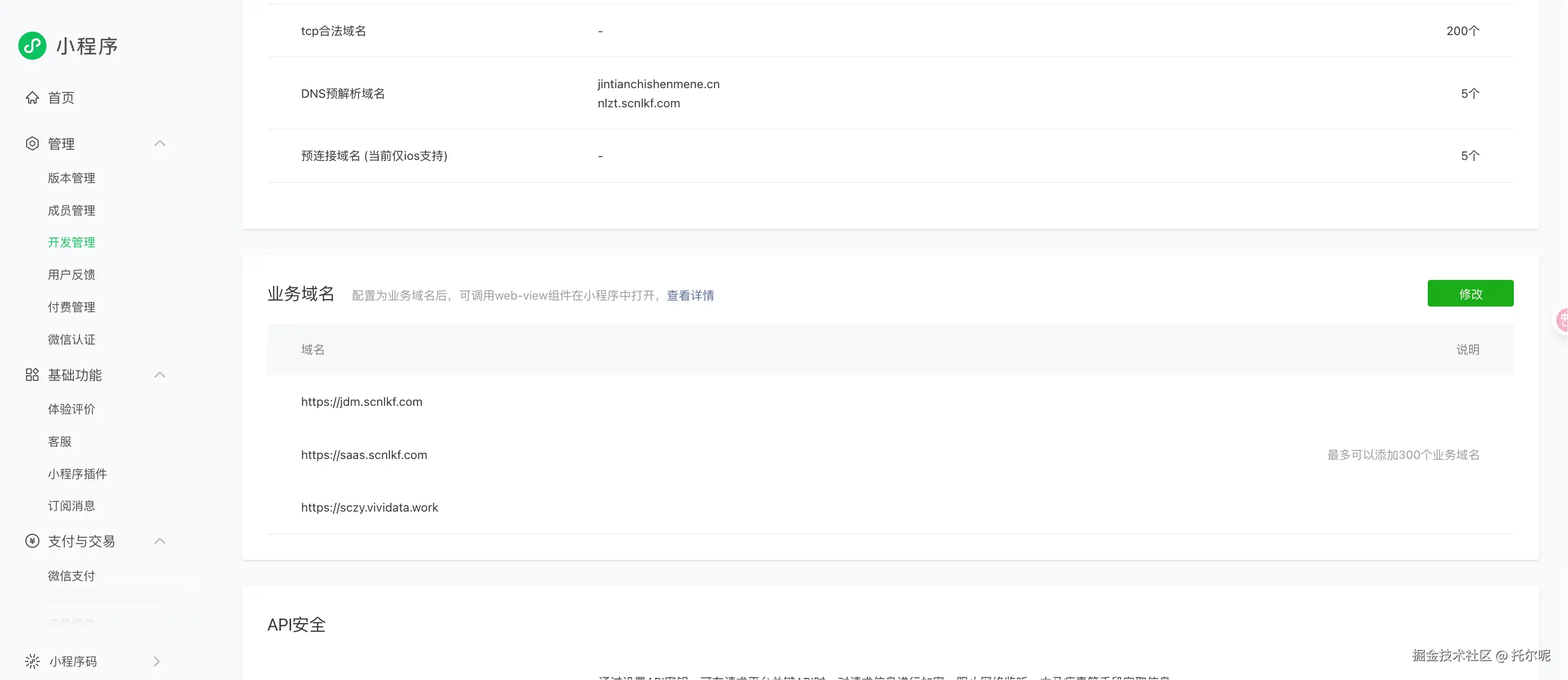Collapse the 管理 section chevron
This screenshot has height=680, width=1568.
pyautogui.click(x=159, y=143)
